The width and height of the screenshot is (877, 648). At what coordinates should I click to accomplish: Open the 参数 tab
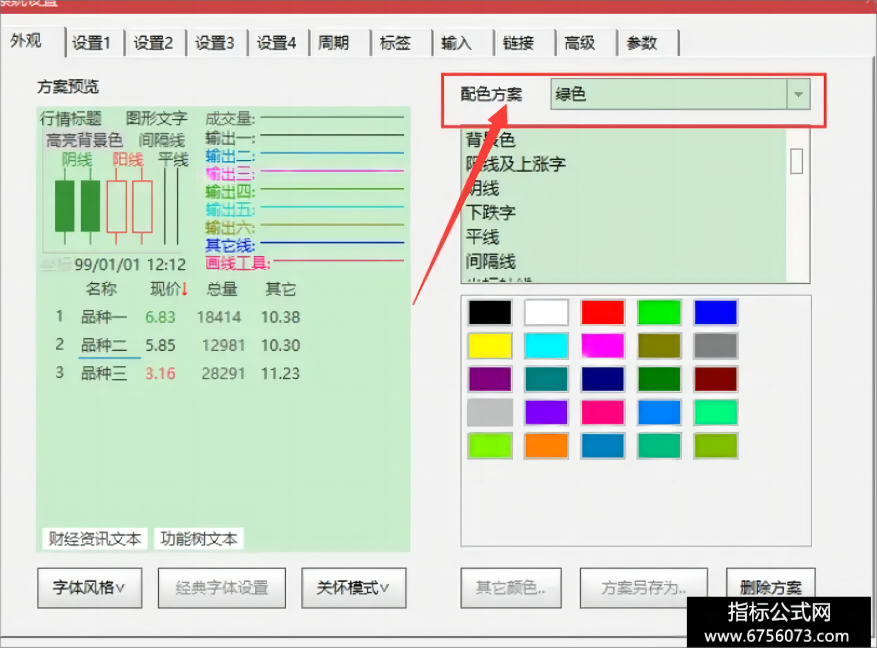642,43
